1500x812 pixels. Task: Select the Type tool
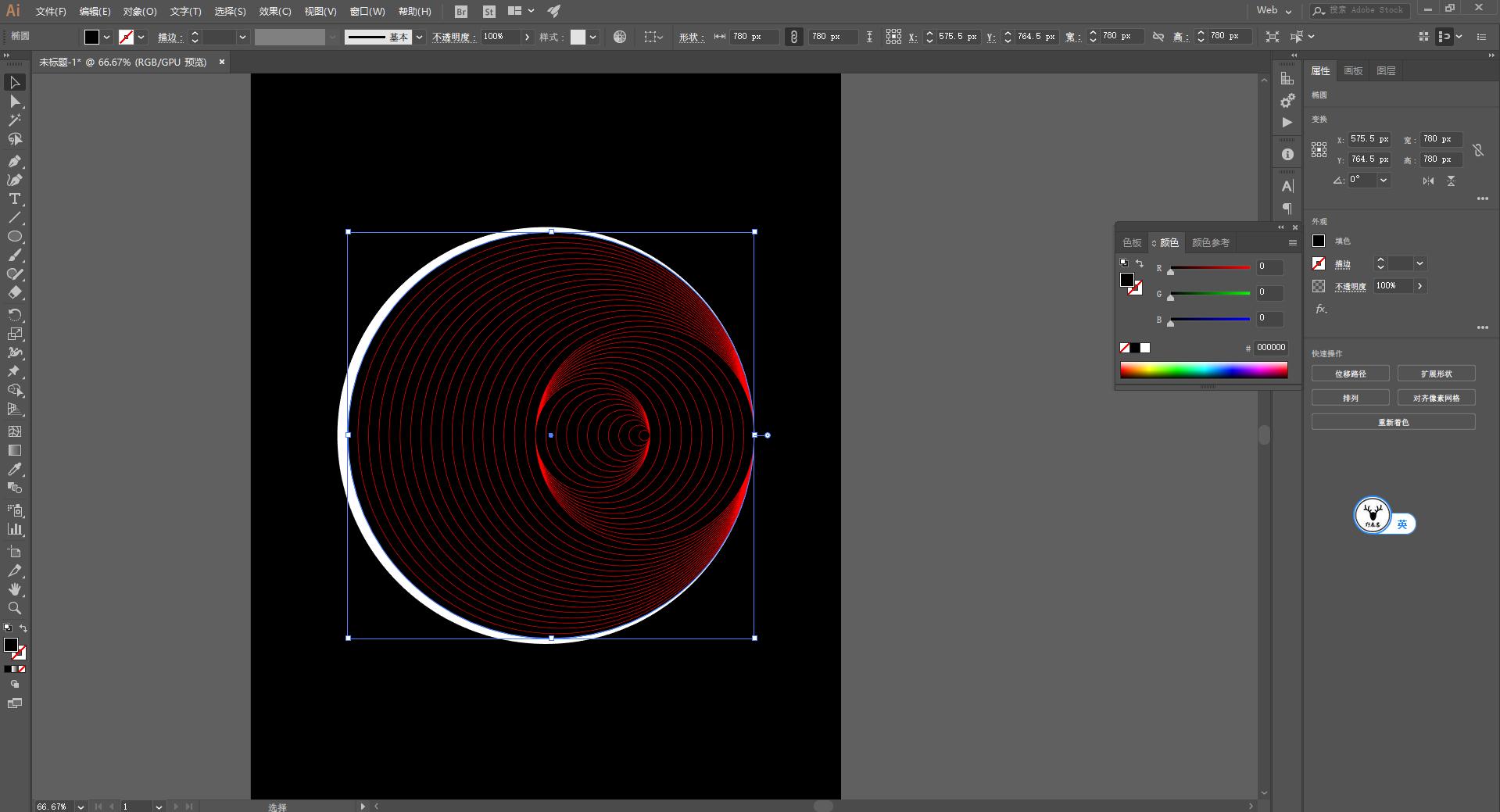click(x=14, y=199)
